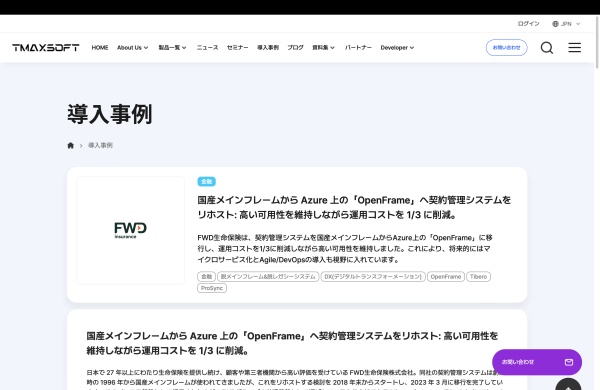Open the セミナー menu item
600x390 pixels.
coord(237,47)
